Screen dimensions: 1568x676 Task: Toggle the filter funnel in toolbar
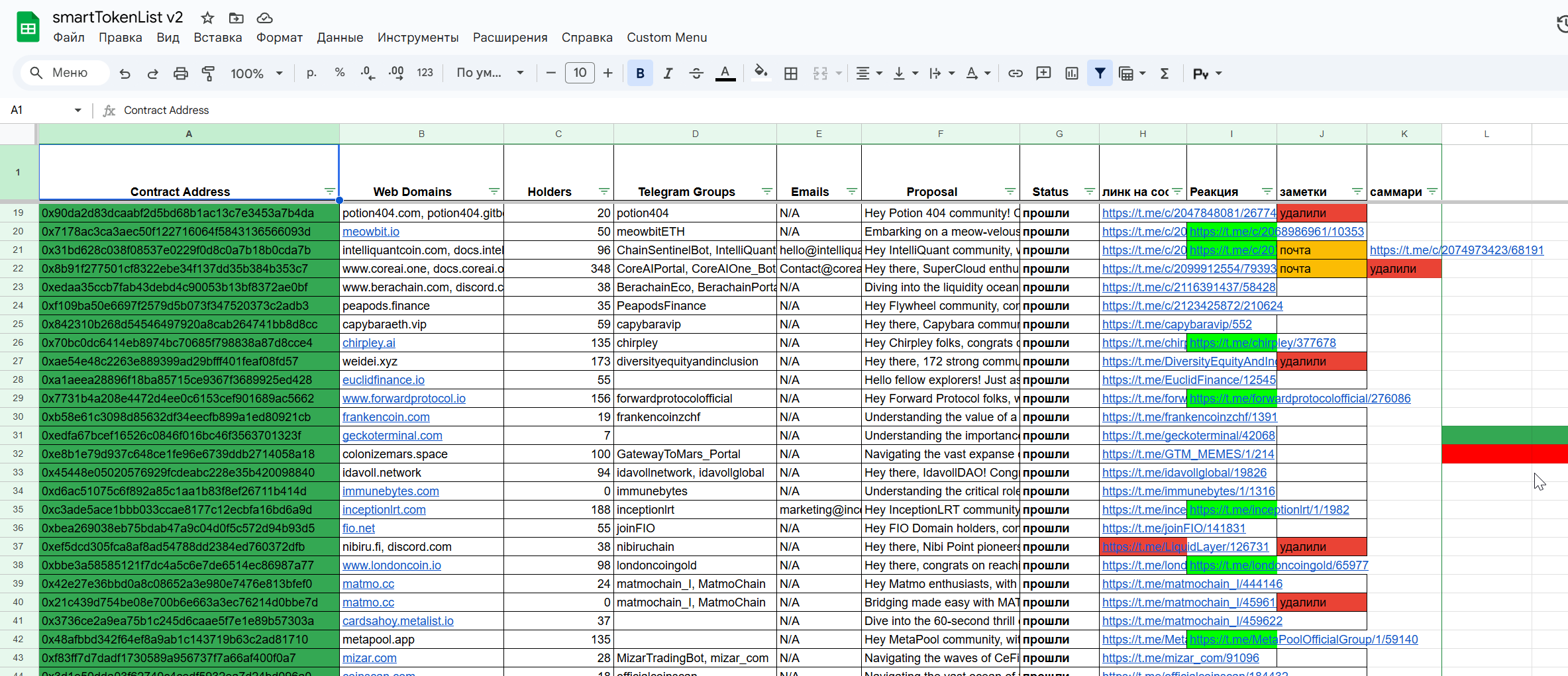(x=1100, y=73)
